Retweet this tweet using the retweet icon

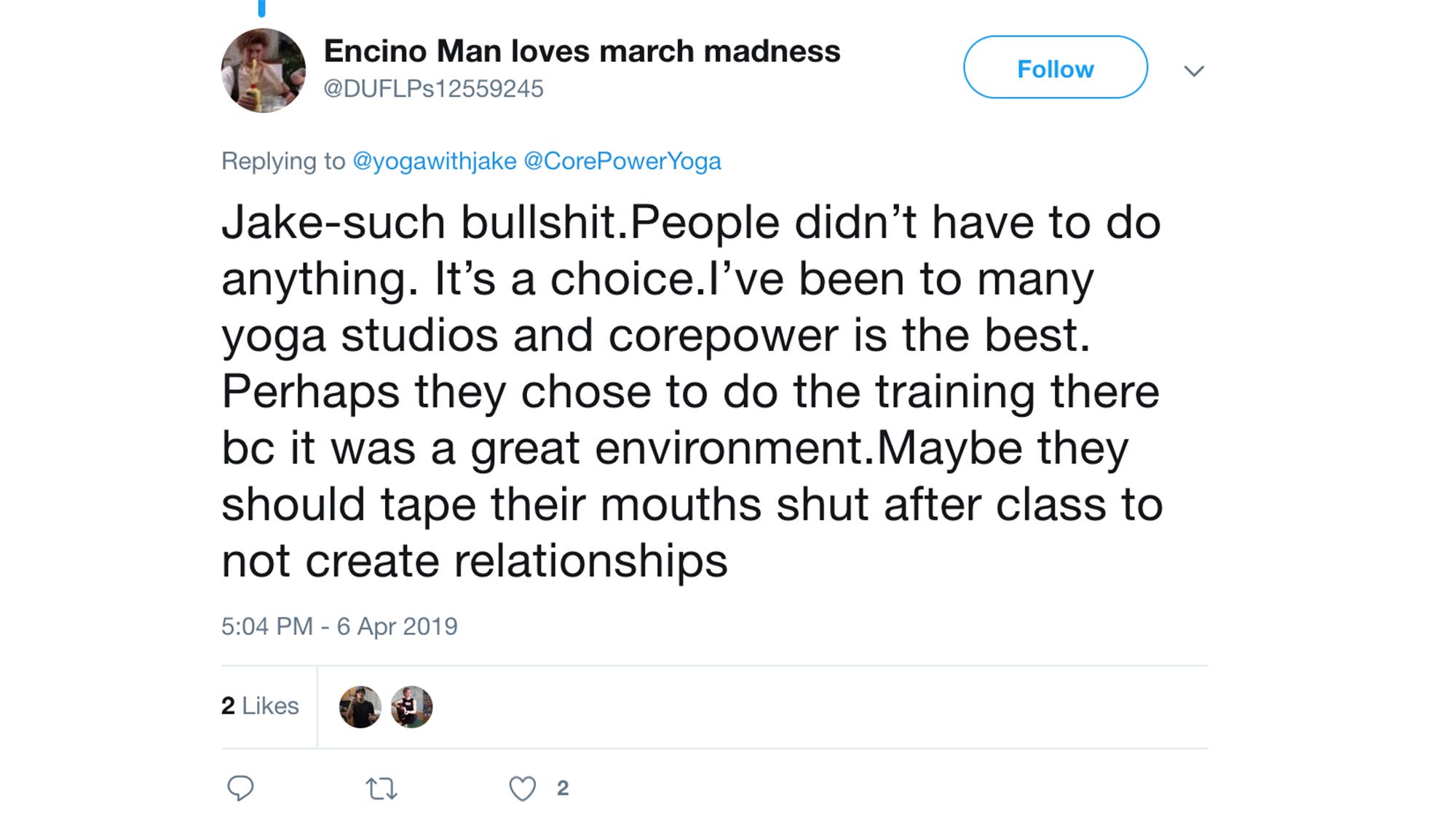(381, 788)
